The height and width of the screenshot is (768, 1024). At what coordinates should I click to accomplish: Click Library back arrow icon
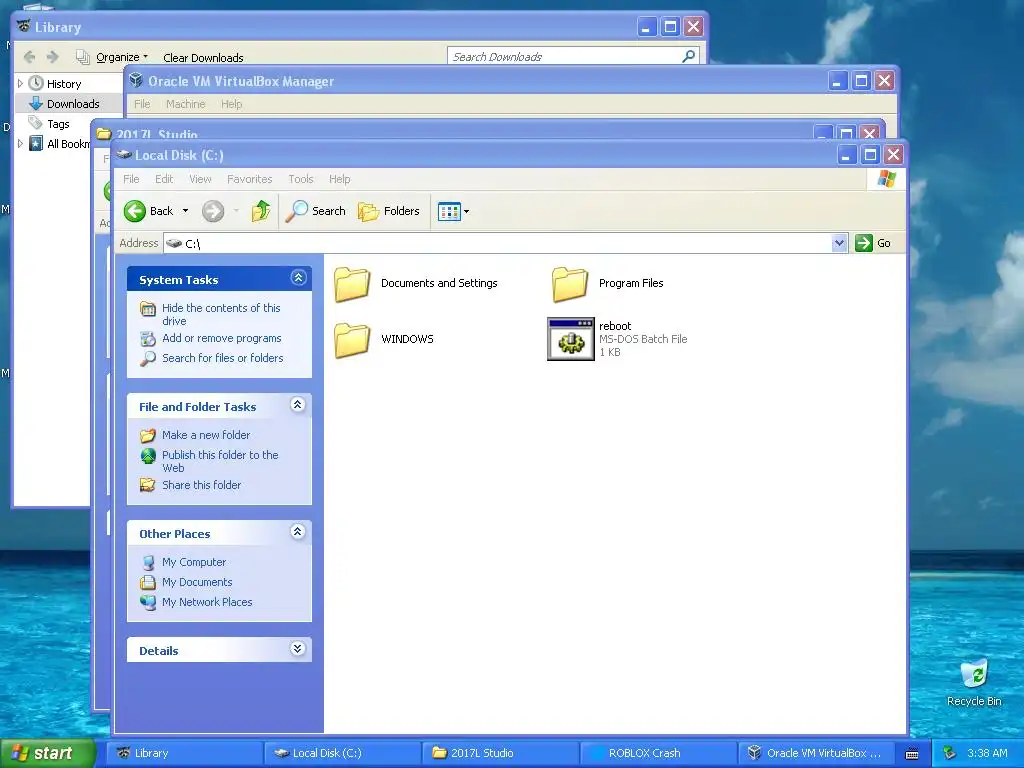click(29, 57)
